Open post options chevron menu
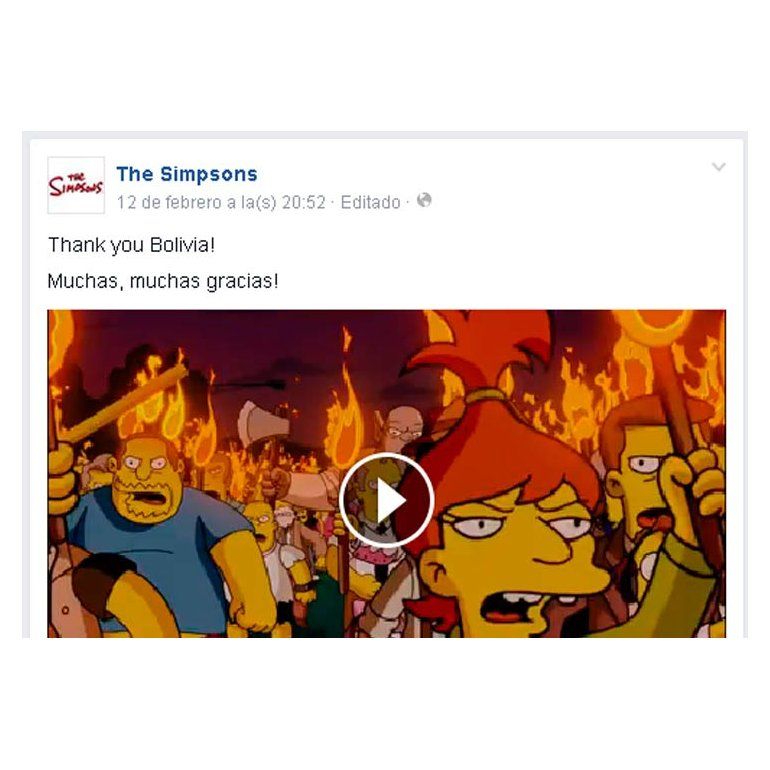Viewport: 770px width, 770px height. [718, 167]
